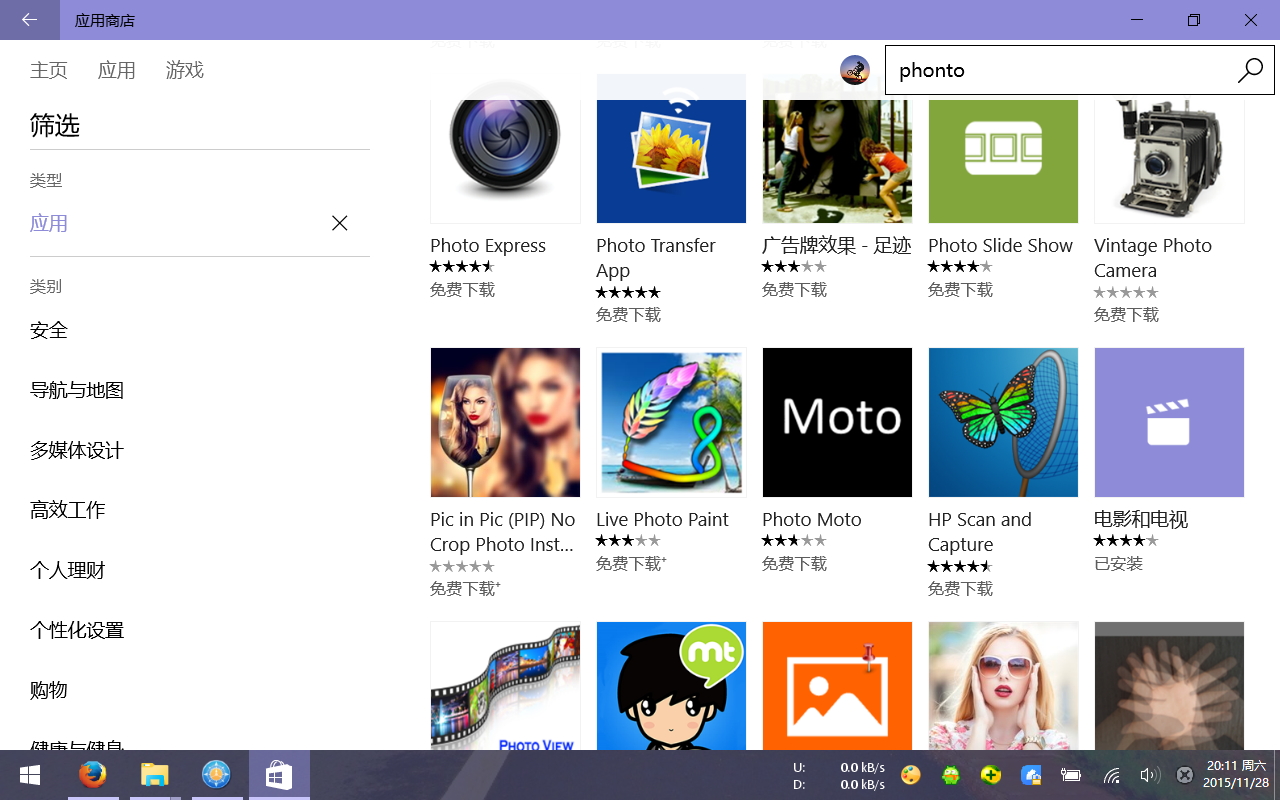This screenshot has width=1280, height=800.
Task: Open File Explorer from the taskbar
Action: 155,775
